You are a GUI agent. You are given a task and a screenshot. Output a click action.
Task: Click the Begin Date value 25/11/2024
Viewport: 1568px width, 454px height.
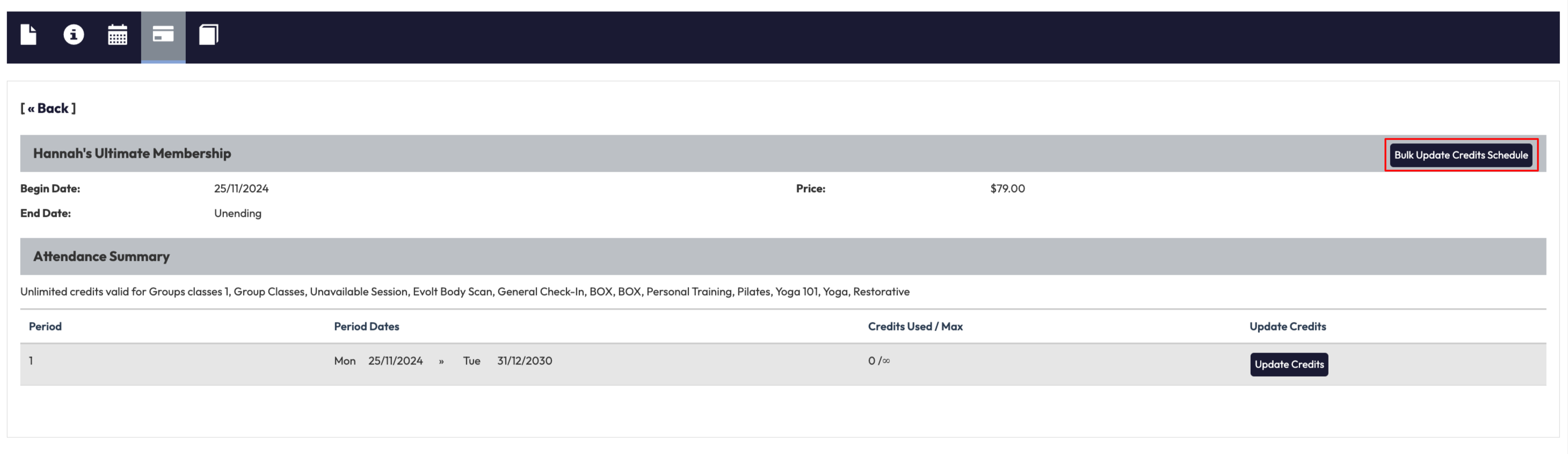[x=241, y=189]
